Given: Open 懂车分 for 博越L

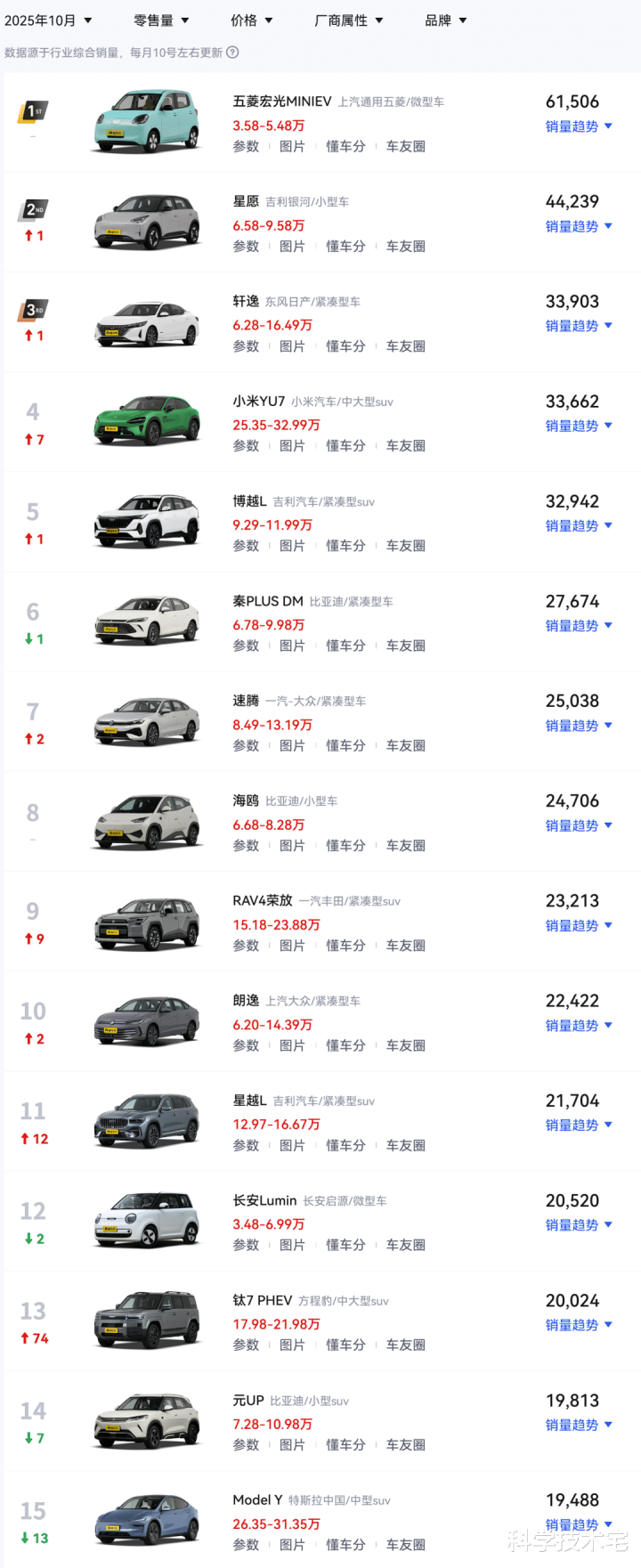Looking at the screenshot, I should (x=345, y=546).
